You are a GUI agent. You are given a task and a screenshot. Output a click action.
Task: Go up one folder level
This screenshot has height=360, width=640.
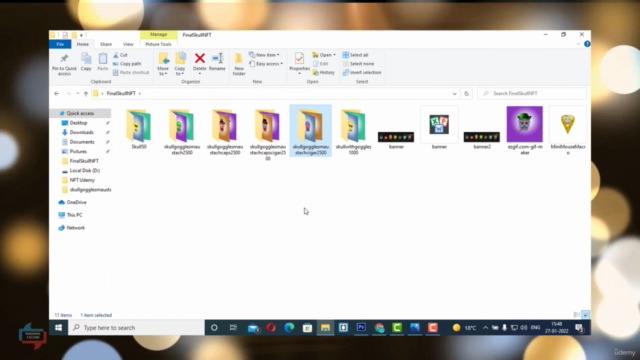(x=86, y=93)
